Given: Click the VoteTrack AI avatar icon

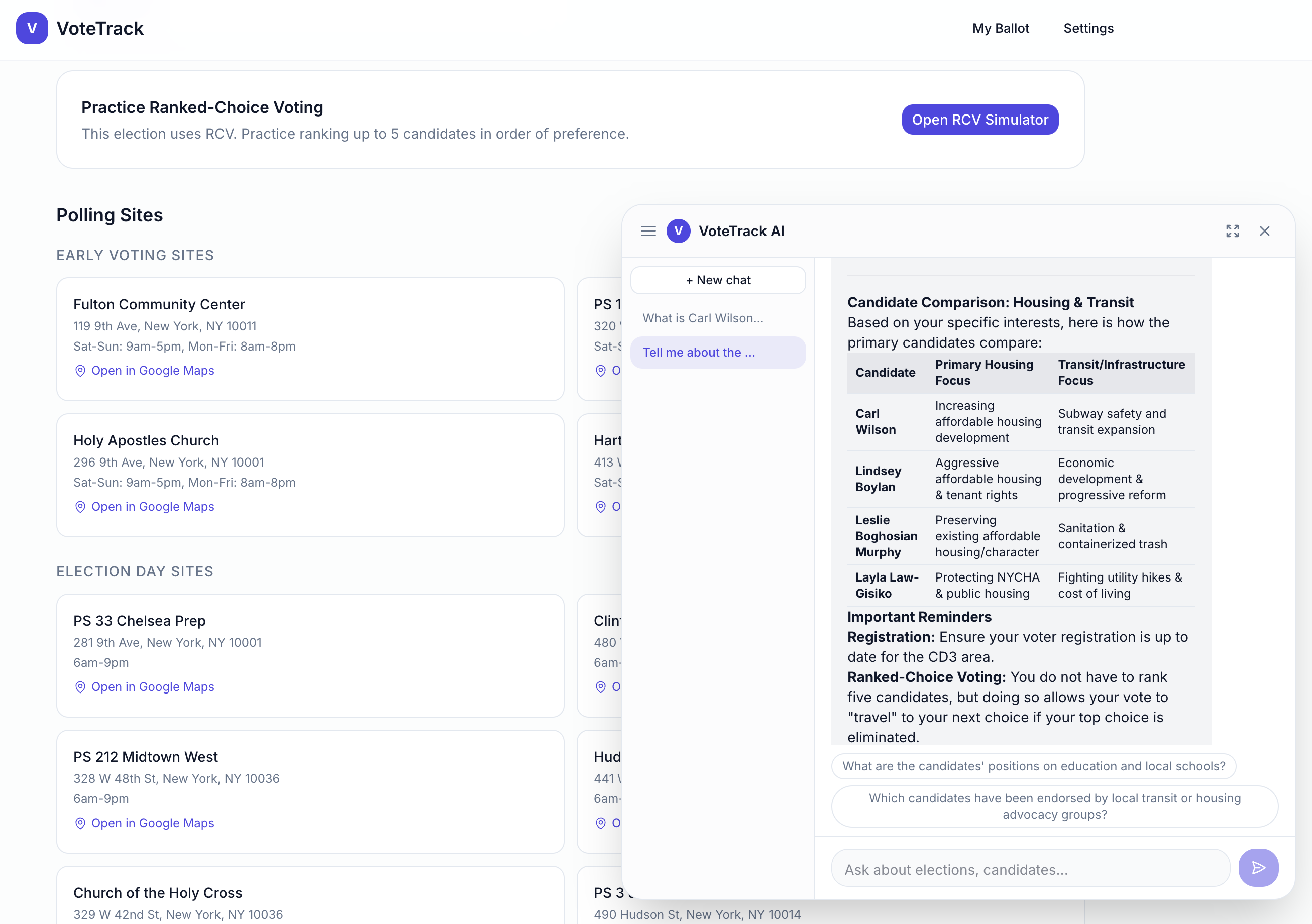Looking at the screenshot, I should tap(678, 231).
